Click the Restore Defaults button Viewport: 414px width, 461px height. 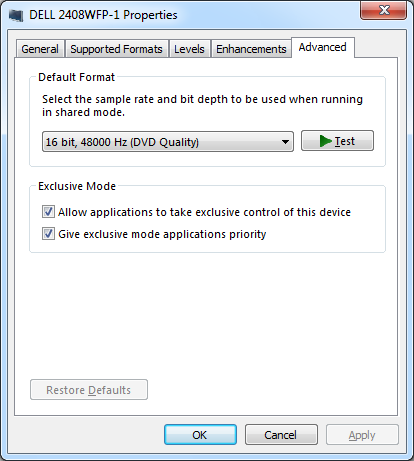(89, 390)
